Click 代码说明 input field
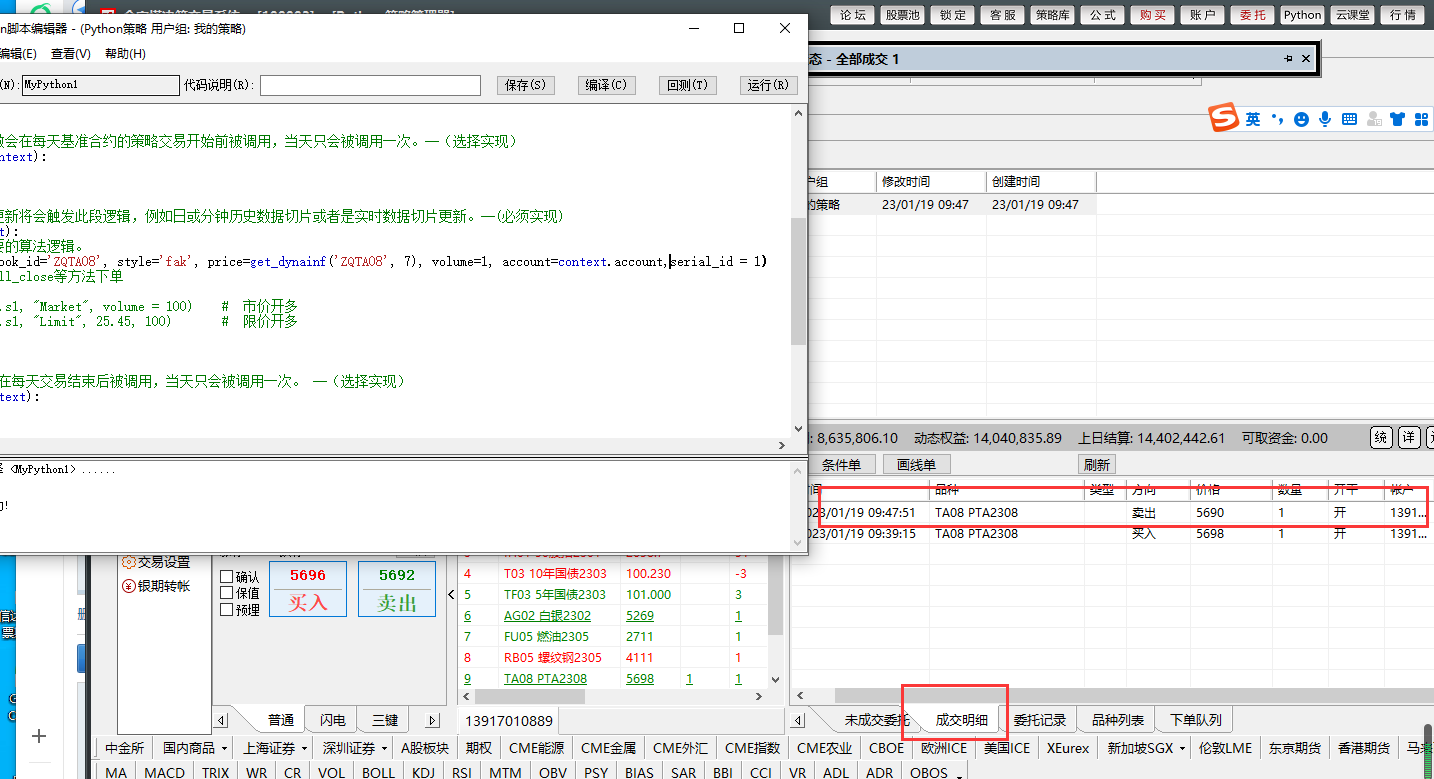 [x=370, y=85]
